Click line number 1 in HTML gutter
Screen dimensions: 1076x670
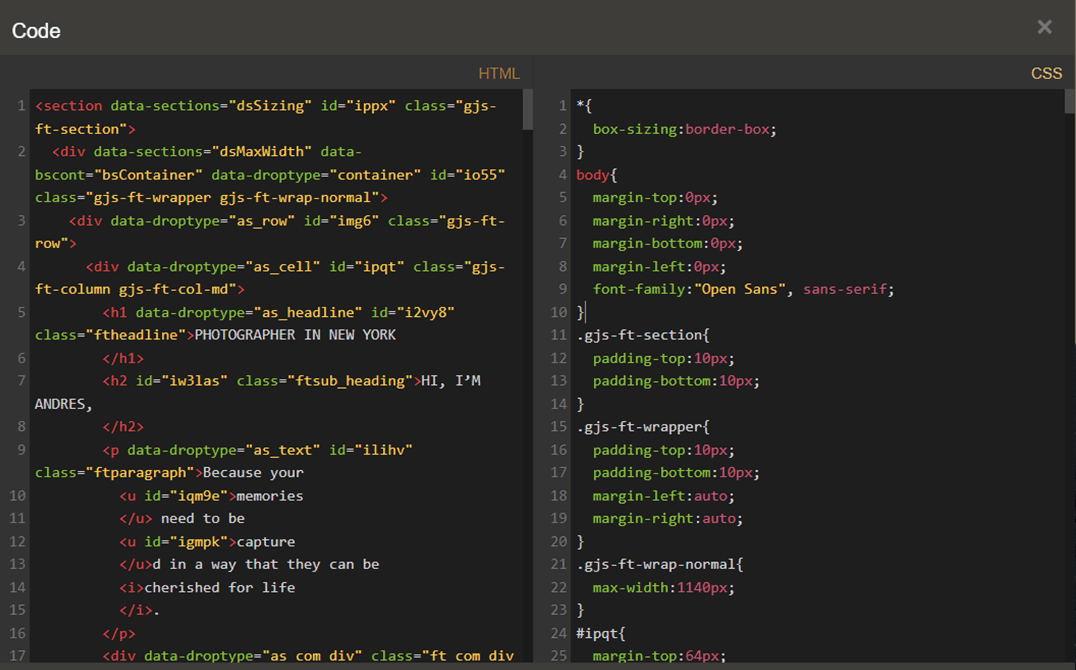tap(20, 106)
